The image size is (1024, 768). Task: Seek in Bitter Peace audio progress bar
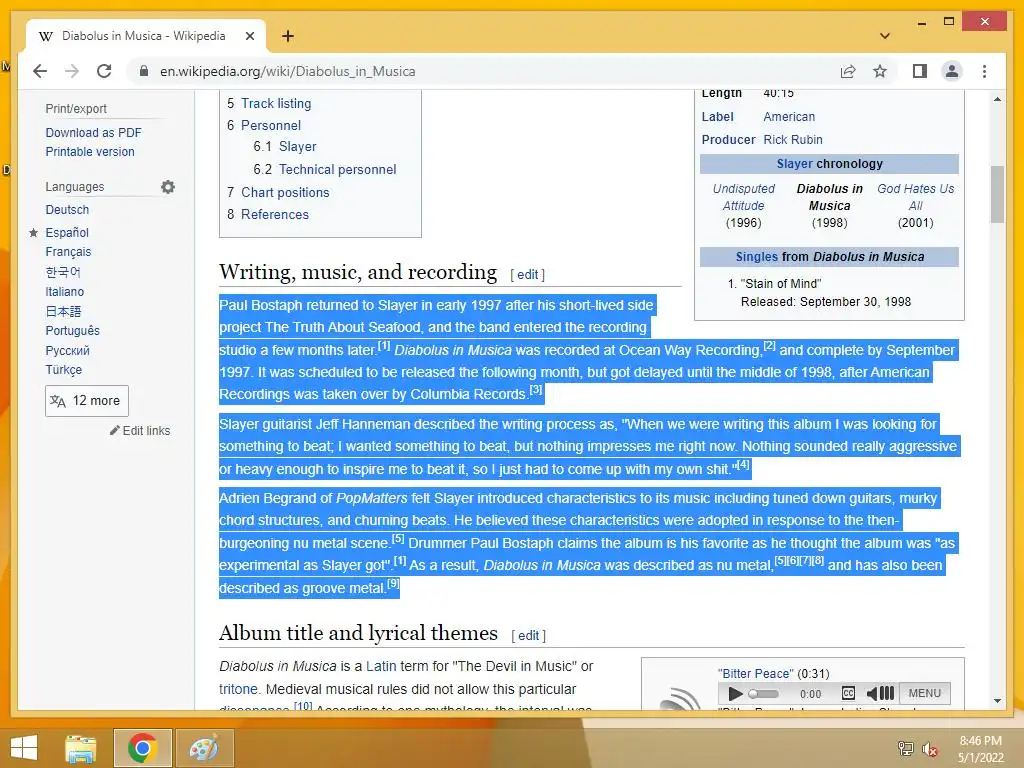pyautogui.click(x=763, y=694)
